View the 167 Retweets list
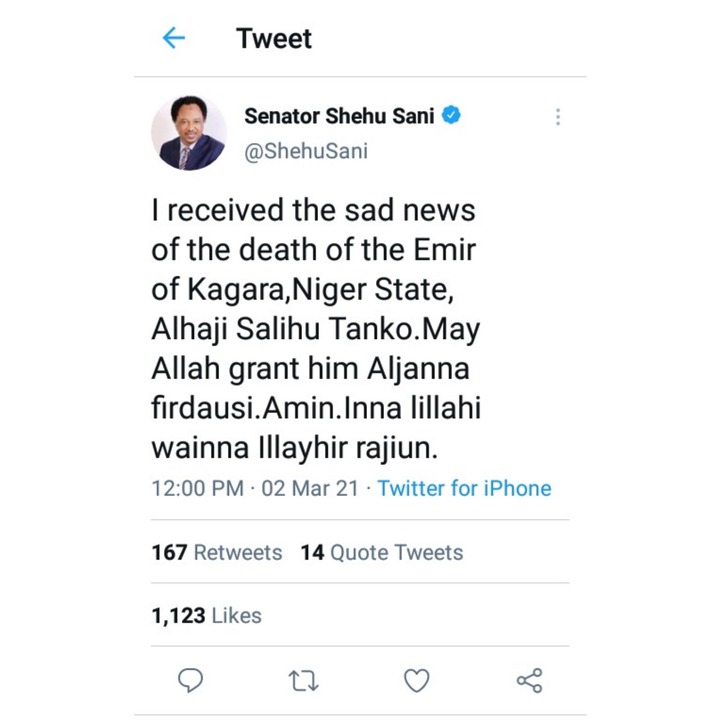The width and height of the screenshot is (720, 720). point(217,552)
